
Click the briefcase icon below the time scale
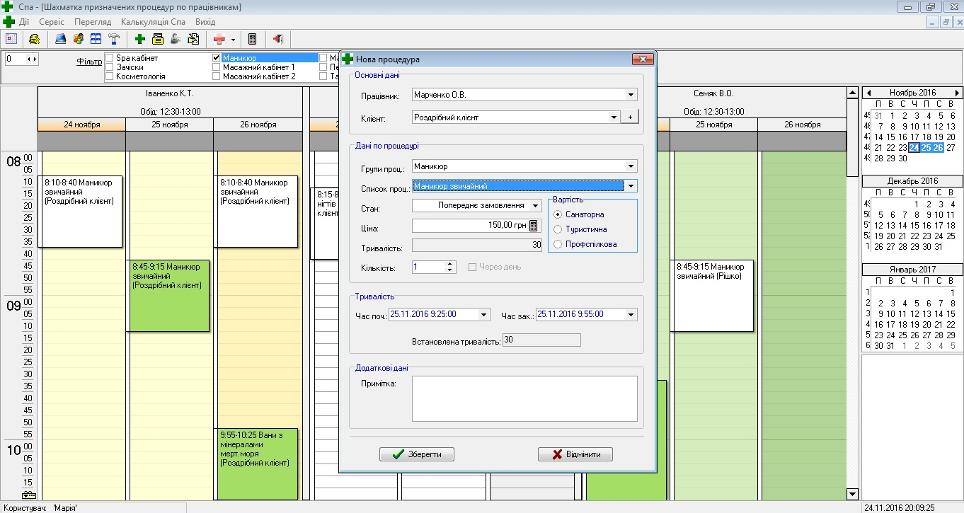coord(28,495)
